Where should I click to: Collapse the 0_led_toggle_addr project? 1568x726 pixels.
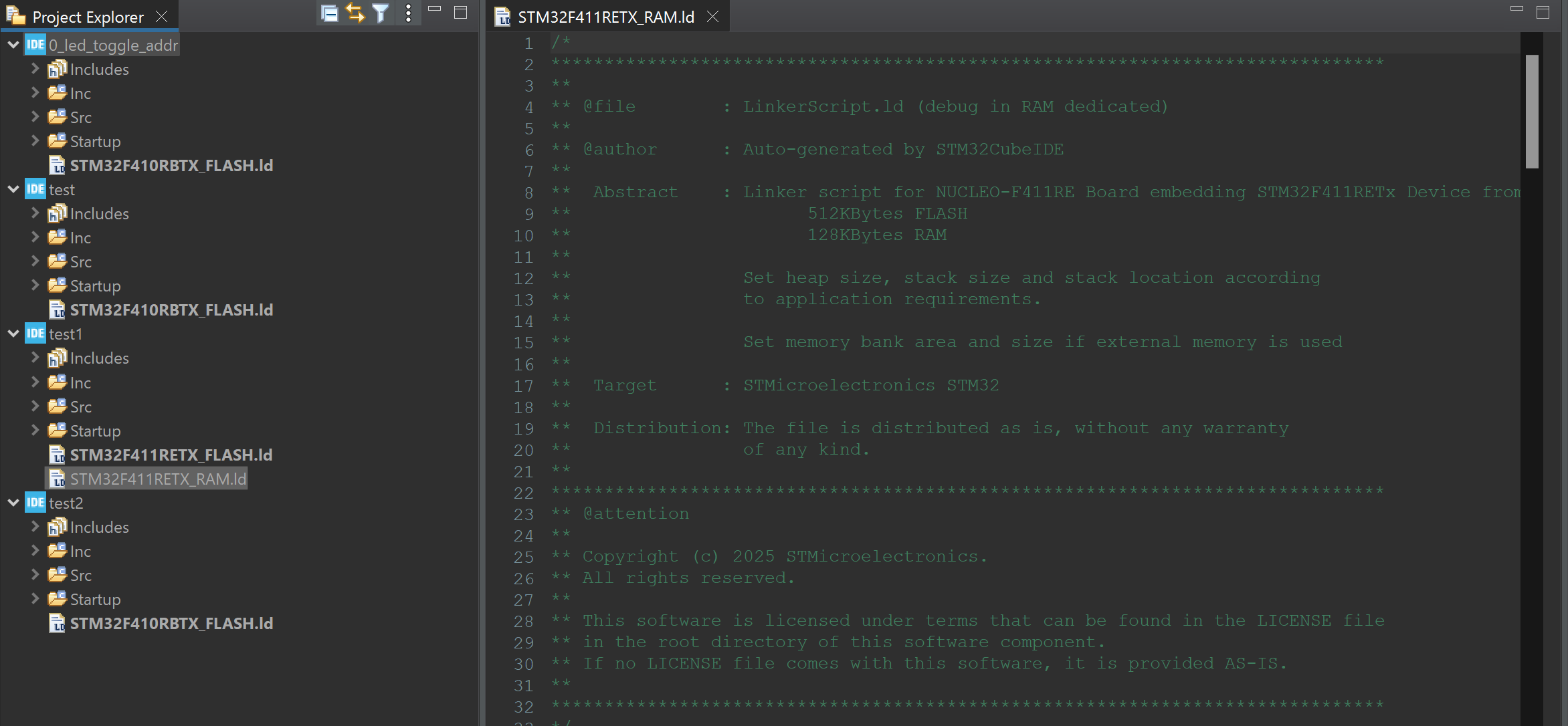click(x=13, y=44)
